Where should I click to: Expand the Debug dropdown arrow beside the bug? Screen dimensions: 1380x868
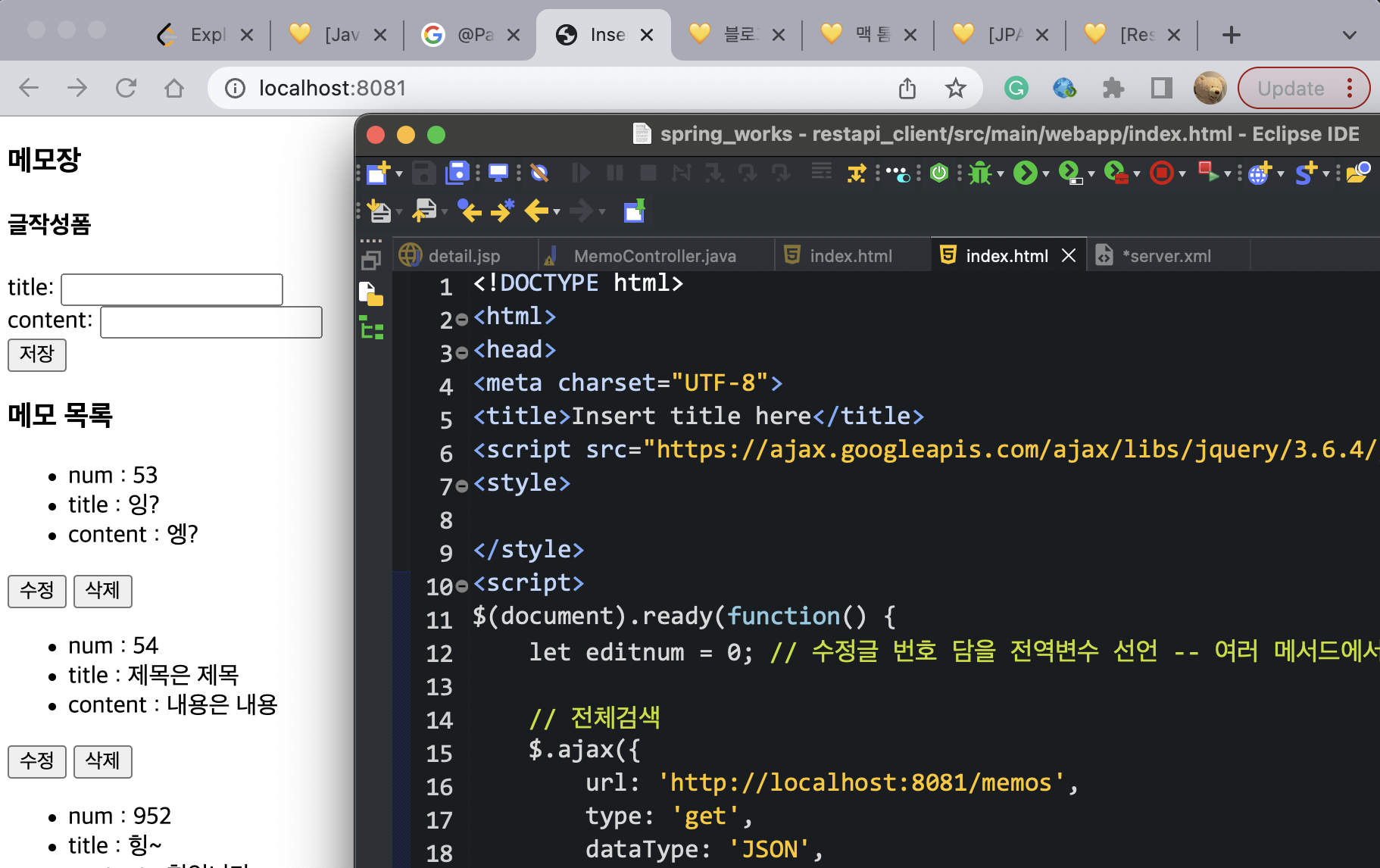[x=1001, y=174]
